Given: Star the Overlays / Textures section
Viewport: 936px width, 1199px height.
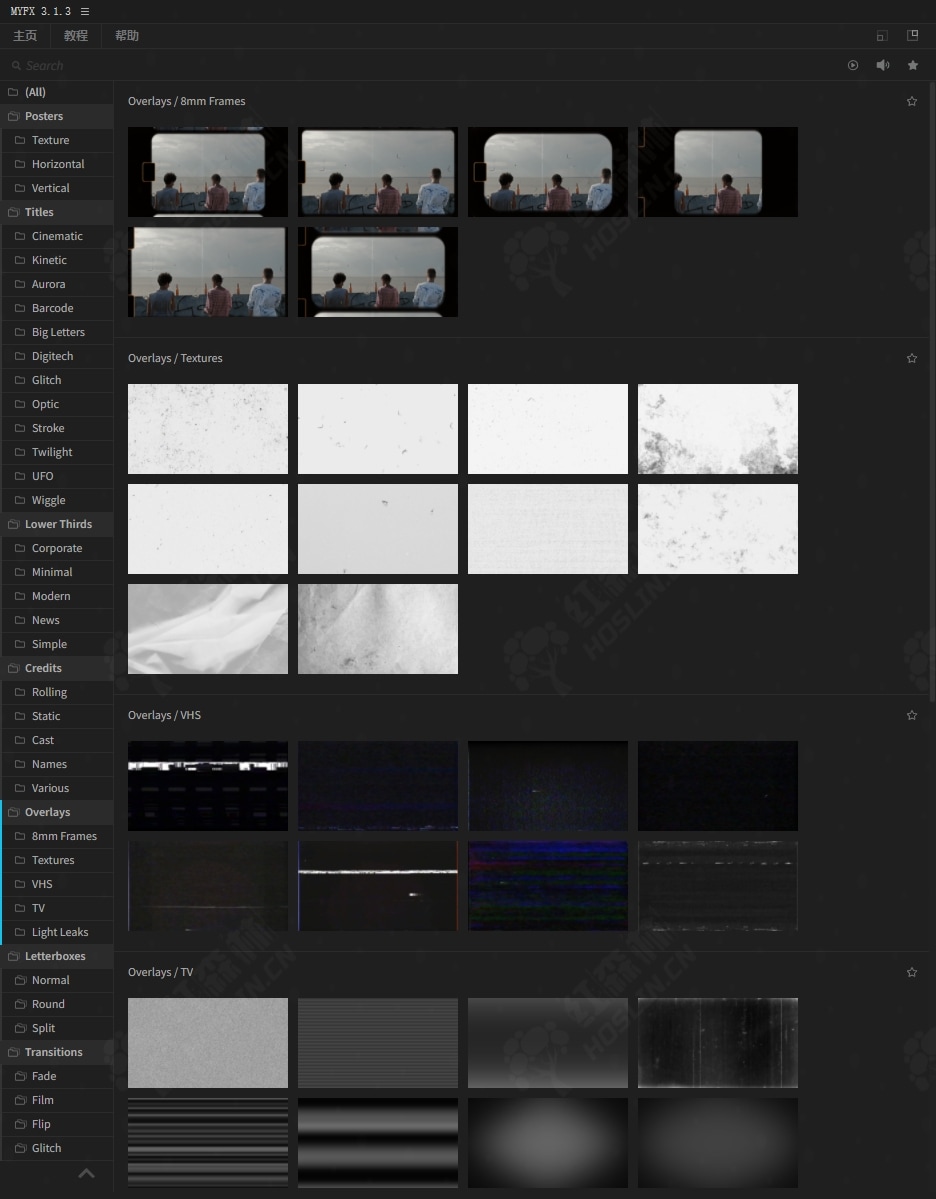Looking at the screenshot, I should [x=911, y=358].
